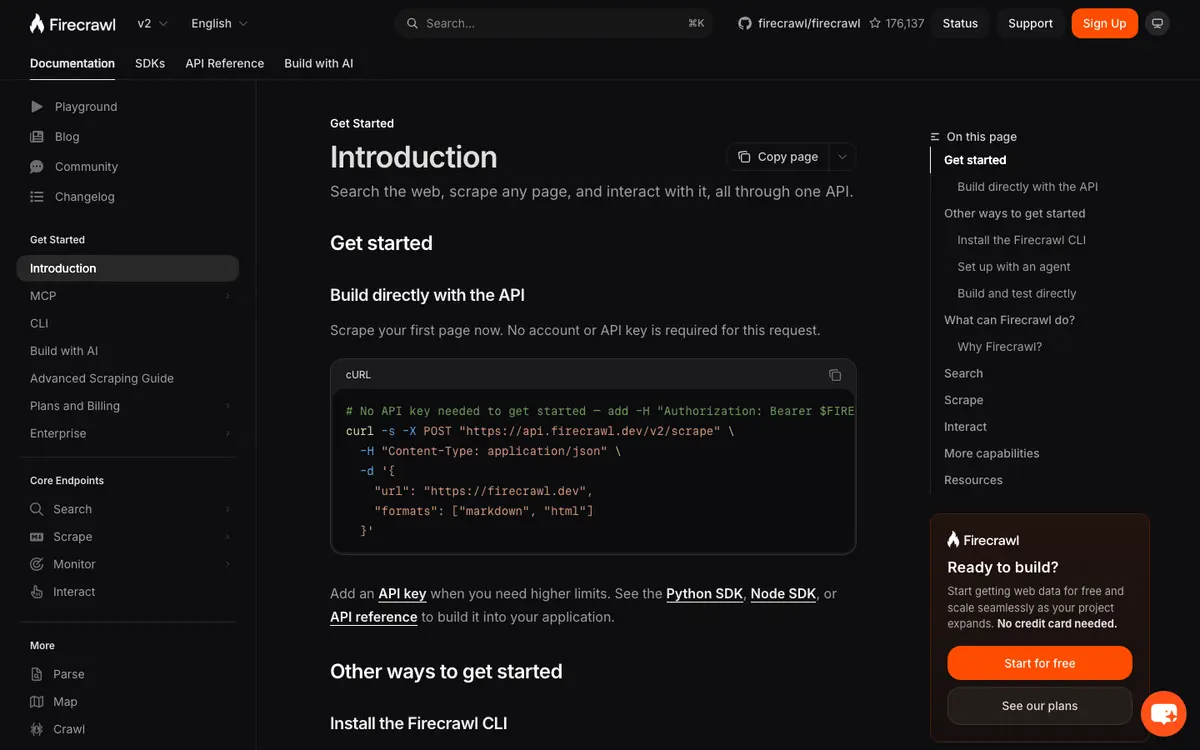Expand the Copy page options arrow

click(842, 157)
